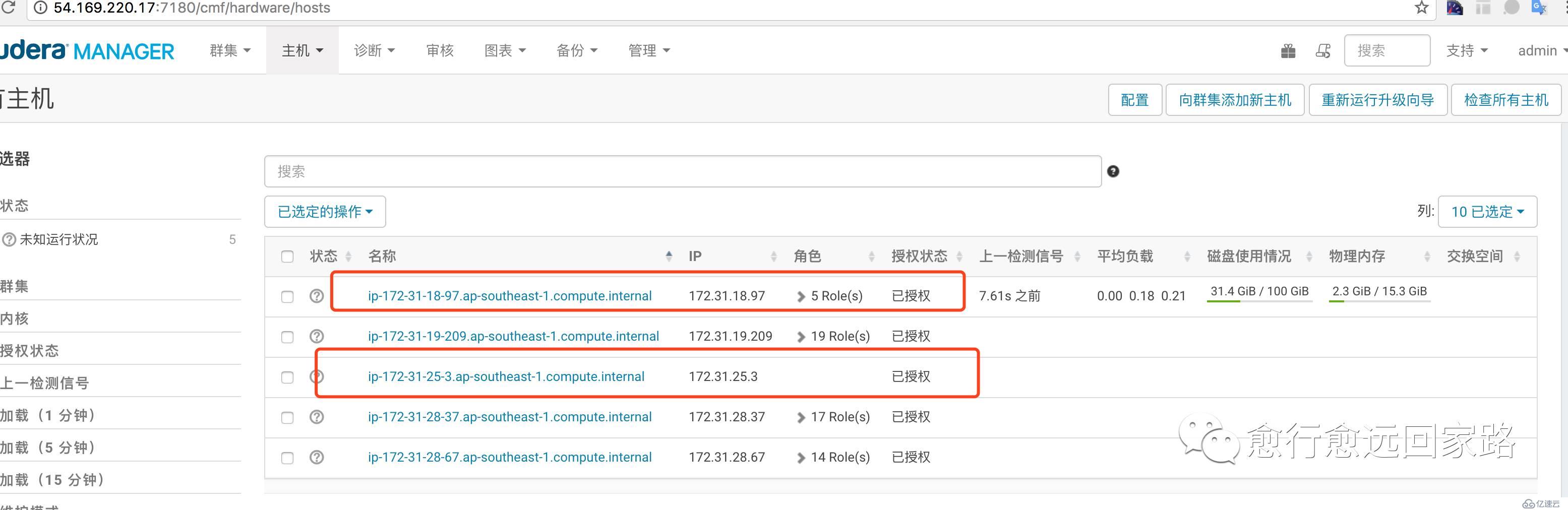Screen dimensions: 1568x510
Task: Open the 已选定的操作 dropdown
Action: click(325, 212)
